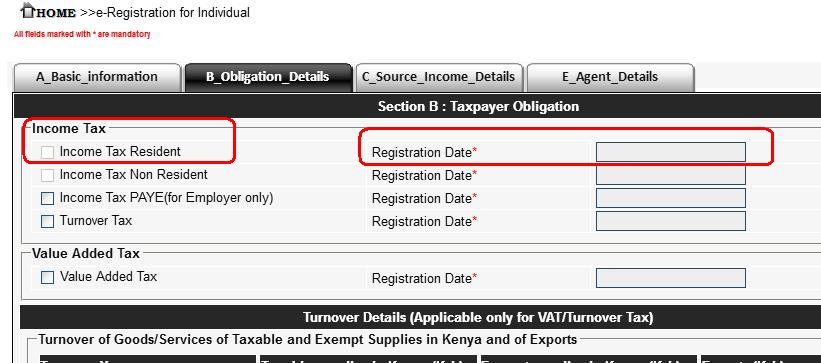The width and height of the screenshot is (821, 363).
Task: Click the house icon beside HOME
Action: click(x=28, y=9)
